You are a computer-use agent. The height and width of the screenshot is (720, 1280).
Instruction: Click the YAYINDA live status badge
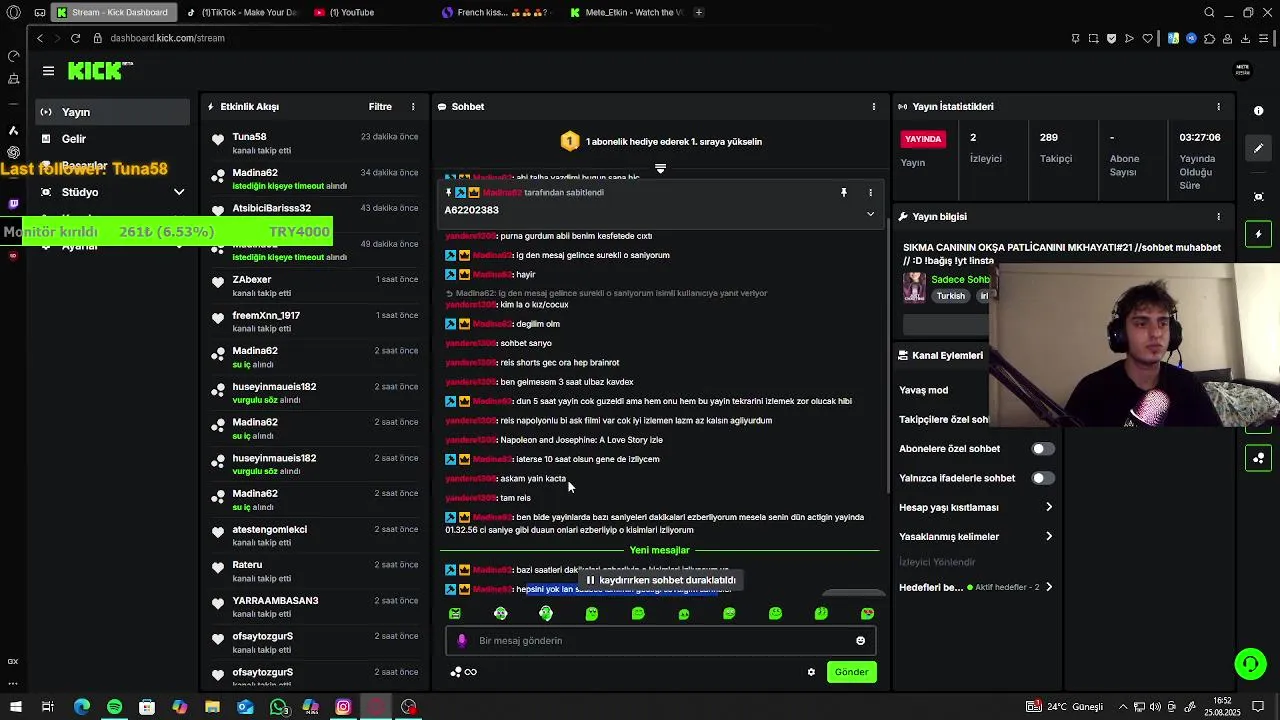[923, 139]
